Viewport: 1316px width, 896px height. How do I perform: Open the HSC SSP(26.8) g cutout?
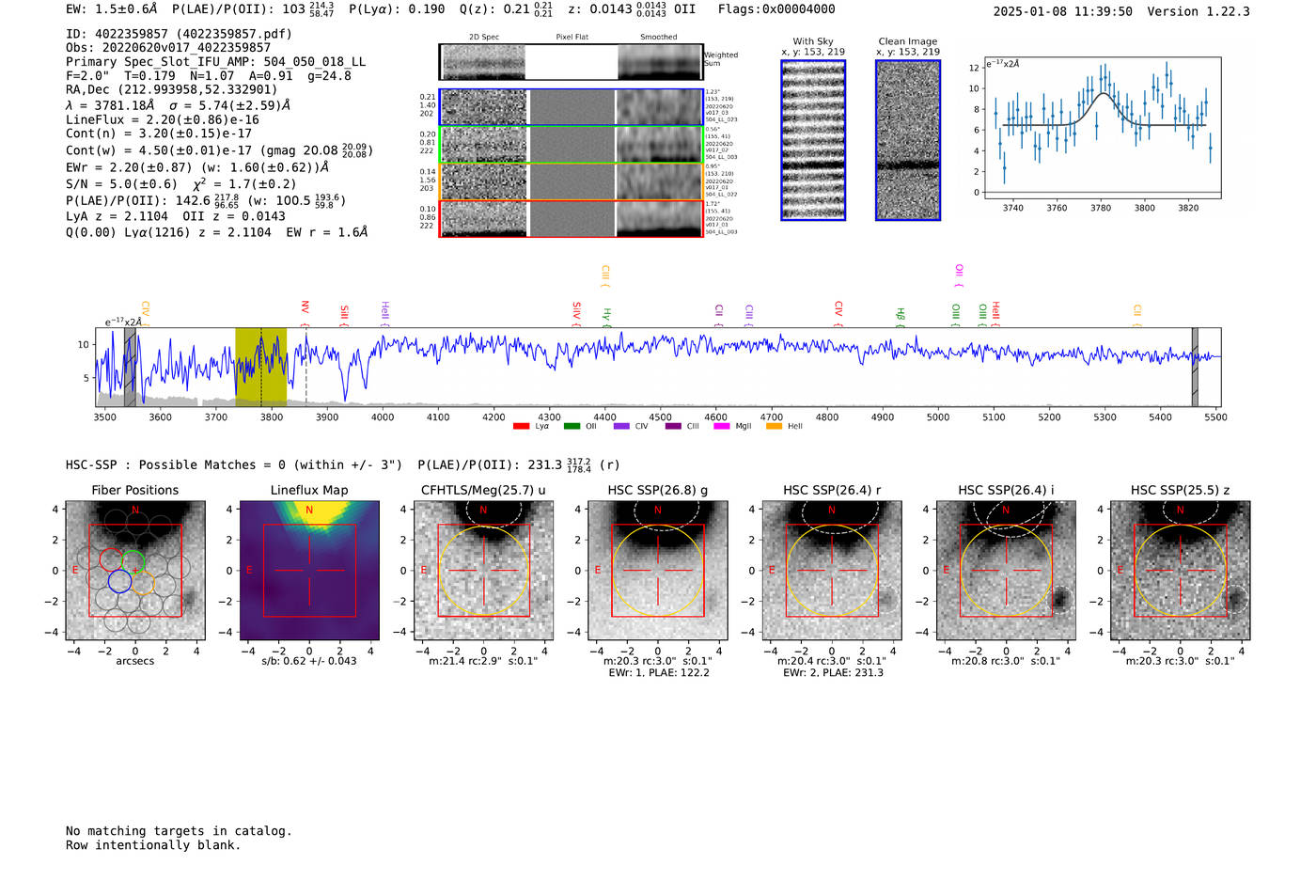click(658, 571)
